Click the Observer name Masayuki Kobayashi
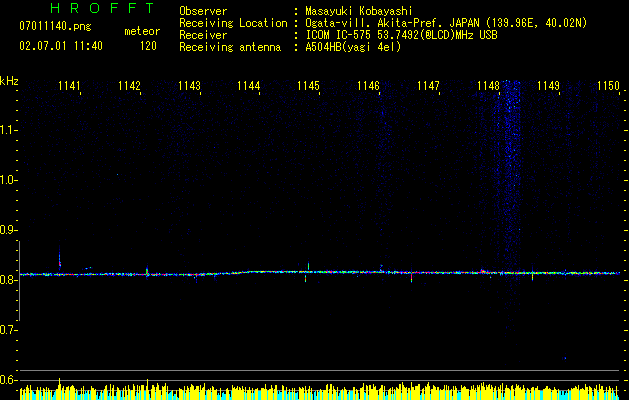Screen dimensions: 629x400 [x=359, y=11]
